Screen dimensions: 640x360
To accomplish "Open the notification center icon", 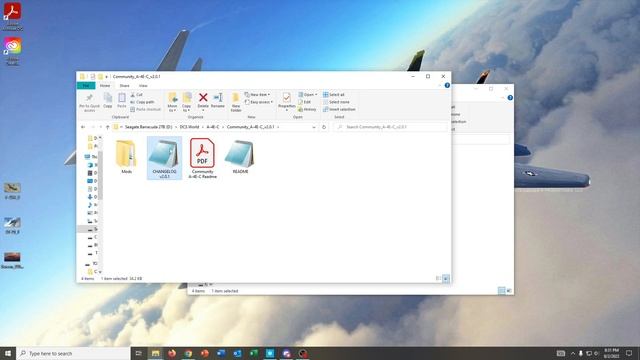I will click(629, 353).
